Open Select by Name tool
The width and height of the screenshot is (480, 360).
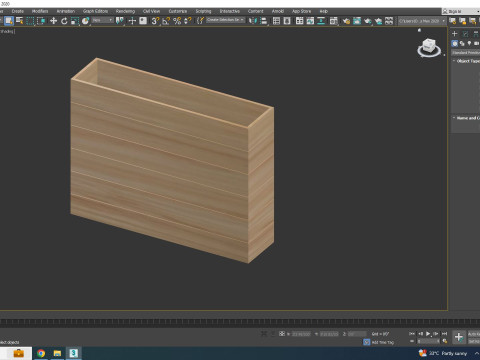(x=20, y=21)
